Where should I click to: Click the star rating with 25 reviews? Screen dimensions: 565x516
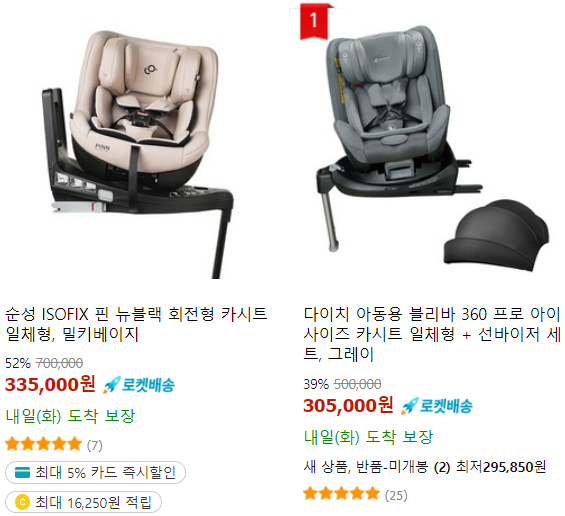point(341,493)
